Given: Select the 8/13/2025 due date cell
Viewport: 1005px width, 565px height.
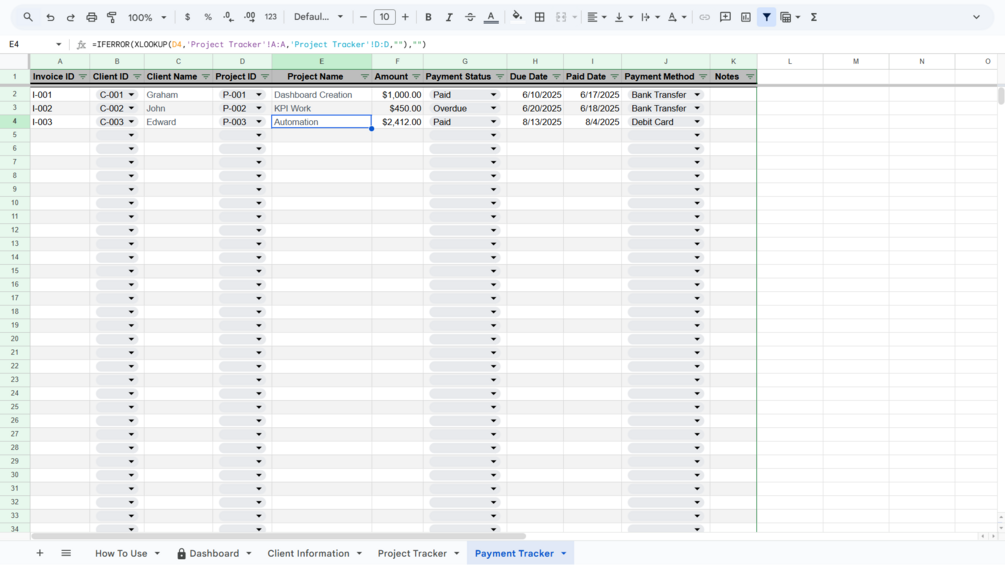Looking at the screenshot, I should pos(535,122).
